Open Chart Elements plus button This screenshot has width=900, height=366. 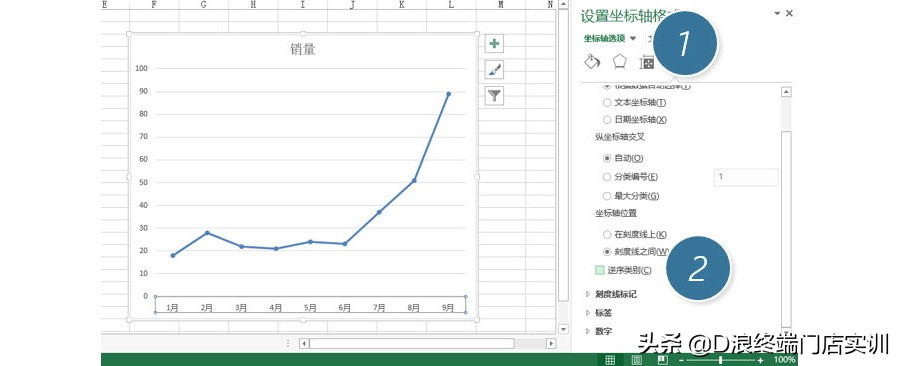pyautogui.click(x=494, y=44)
